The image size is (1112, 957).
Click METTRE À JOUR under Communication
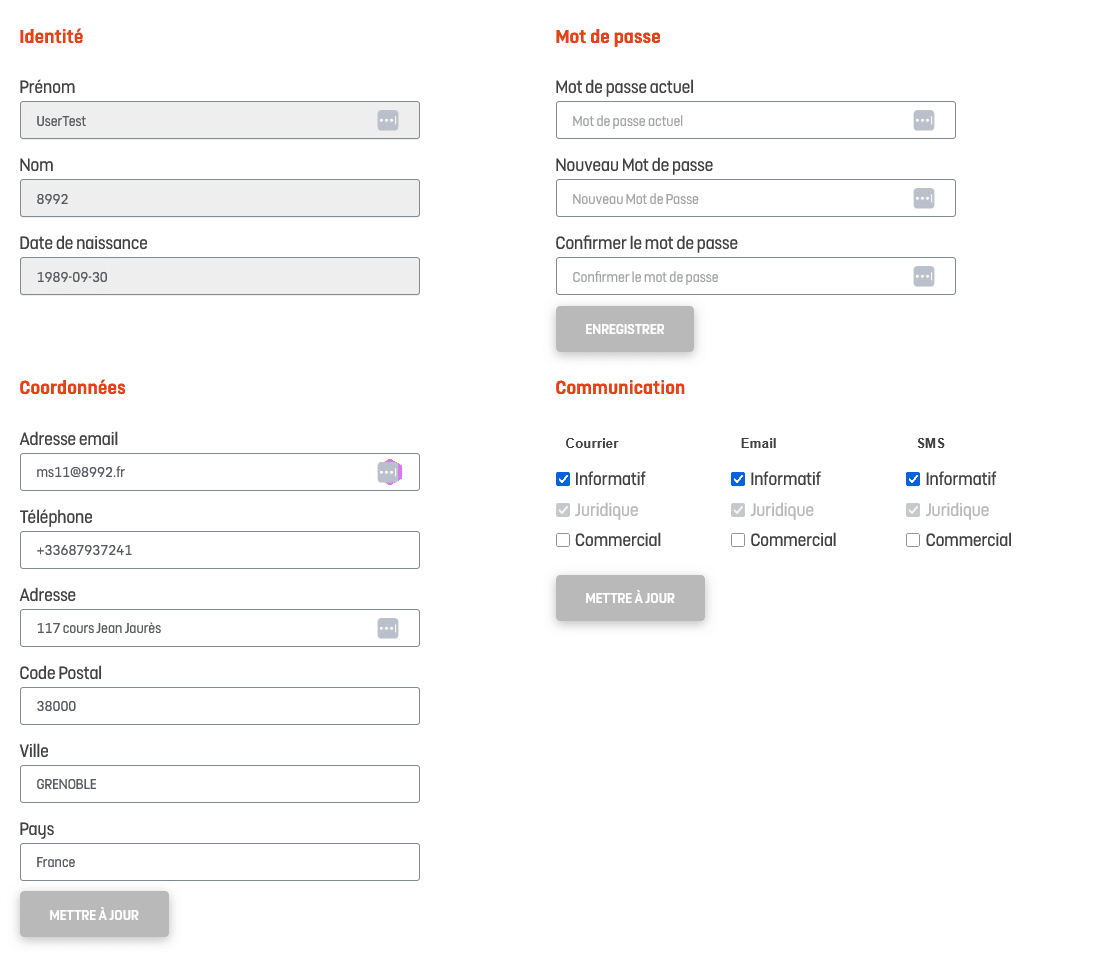[x=630, y=598]
